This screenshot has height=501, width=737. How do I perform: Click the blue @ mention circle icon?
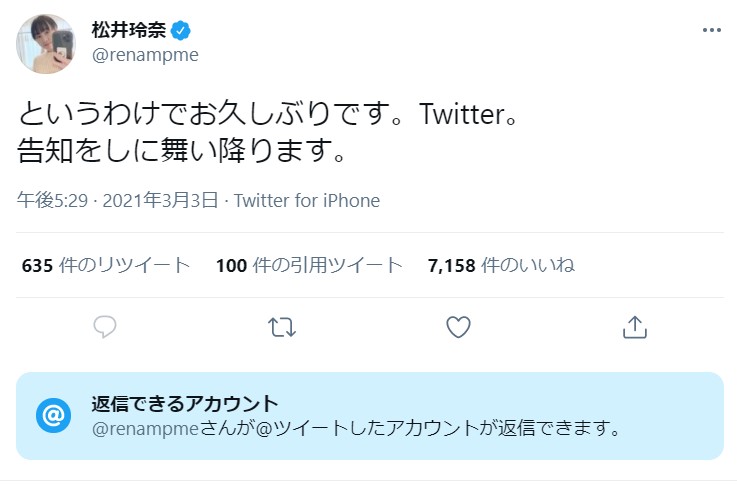click(54, 415)
